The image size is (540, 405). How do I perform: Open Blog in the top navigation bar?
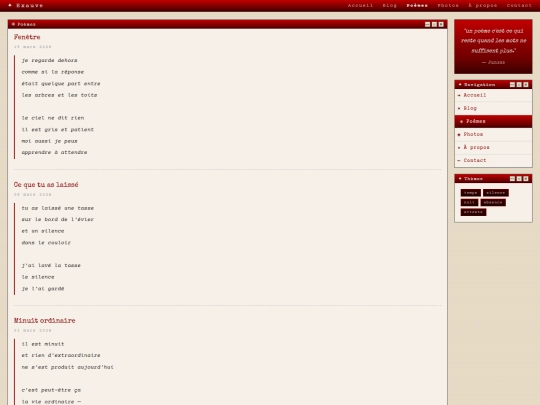click(390, 6)
